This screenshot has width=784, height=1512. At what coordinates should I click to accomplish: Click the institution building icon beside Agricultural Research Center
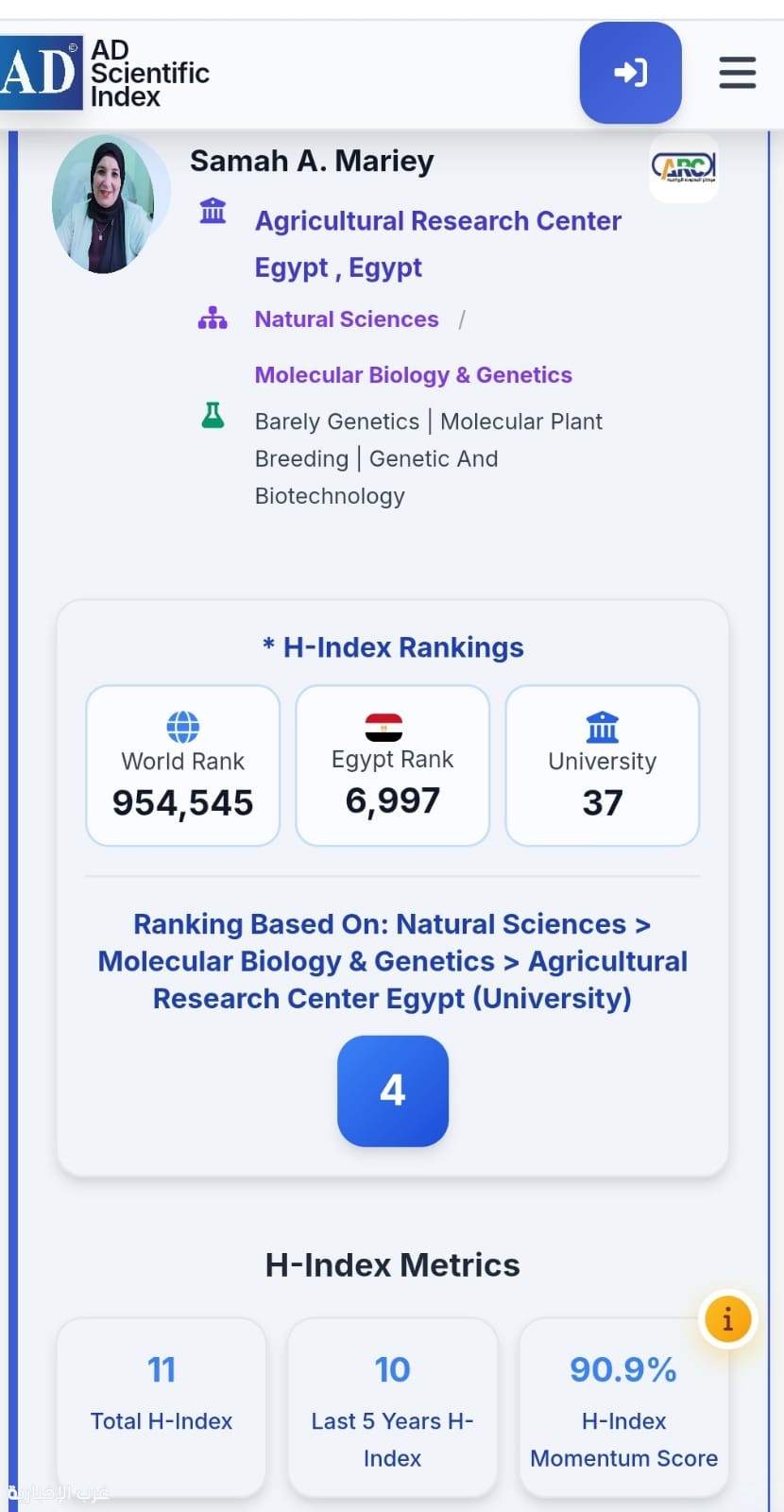coord(213,211)
